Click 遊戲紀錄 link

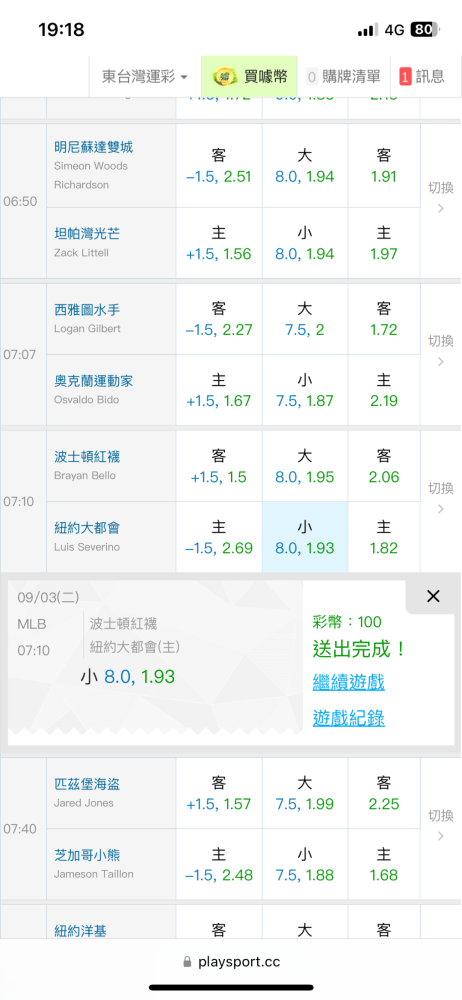pyautogui.click(x=348, y=718)
